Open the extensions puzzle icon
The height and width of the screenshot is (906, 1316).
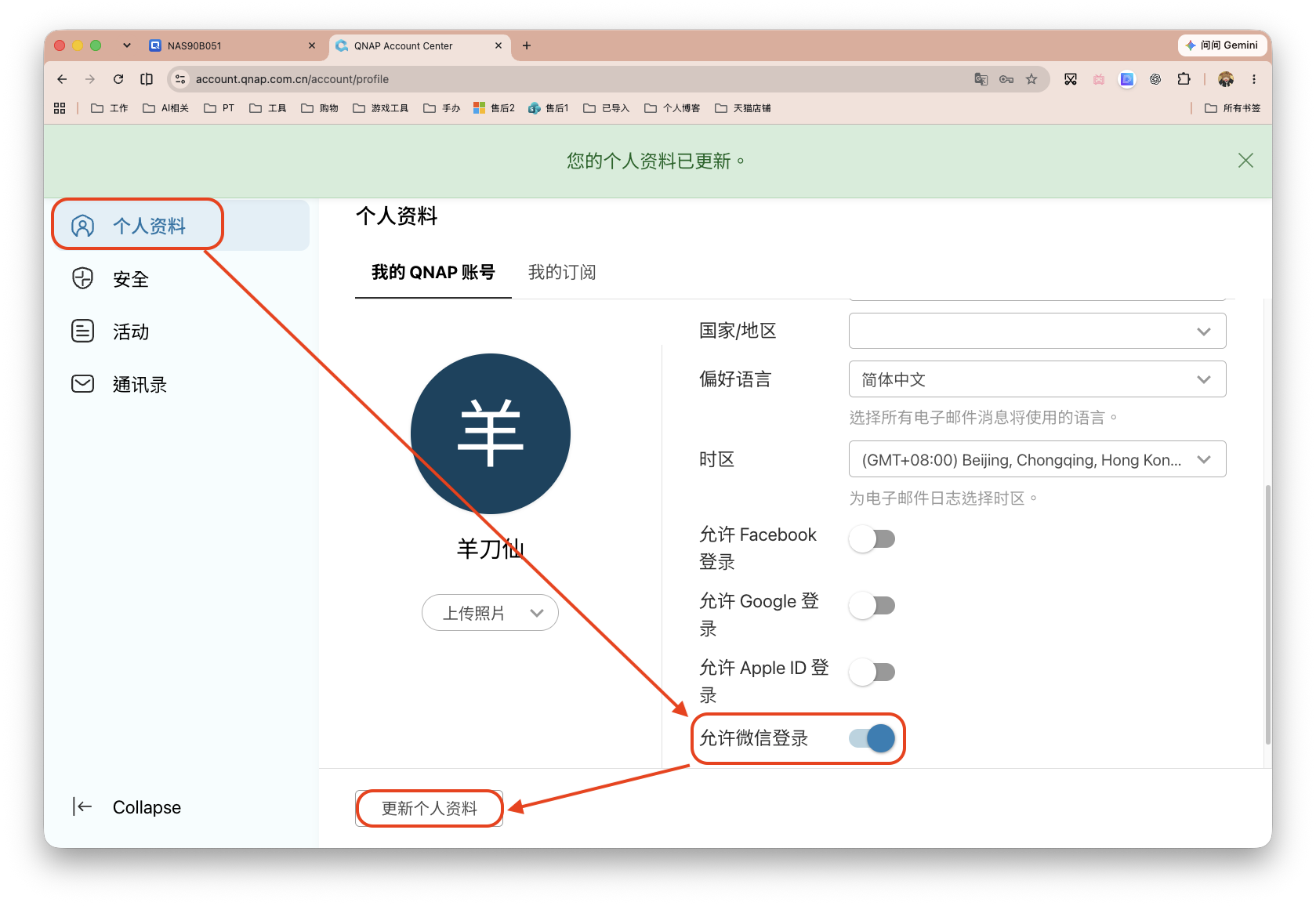tap(1184, 79)
